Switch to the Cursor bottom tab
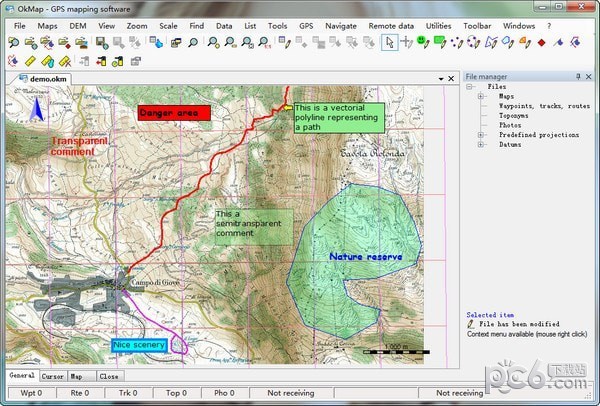The height and width of the screenshot is (406, 600). point(53,376)
